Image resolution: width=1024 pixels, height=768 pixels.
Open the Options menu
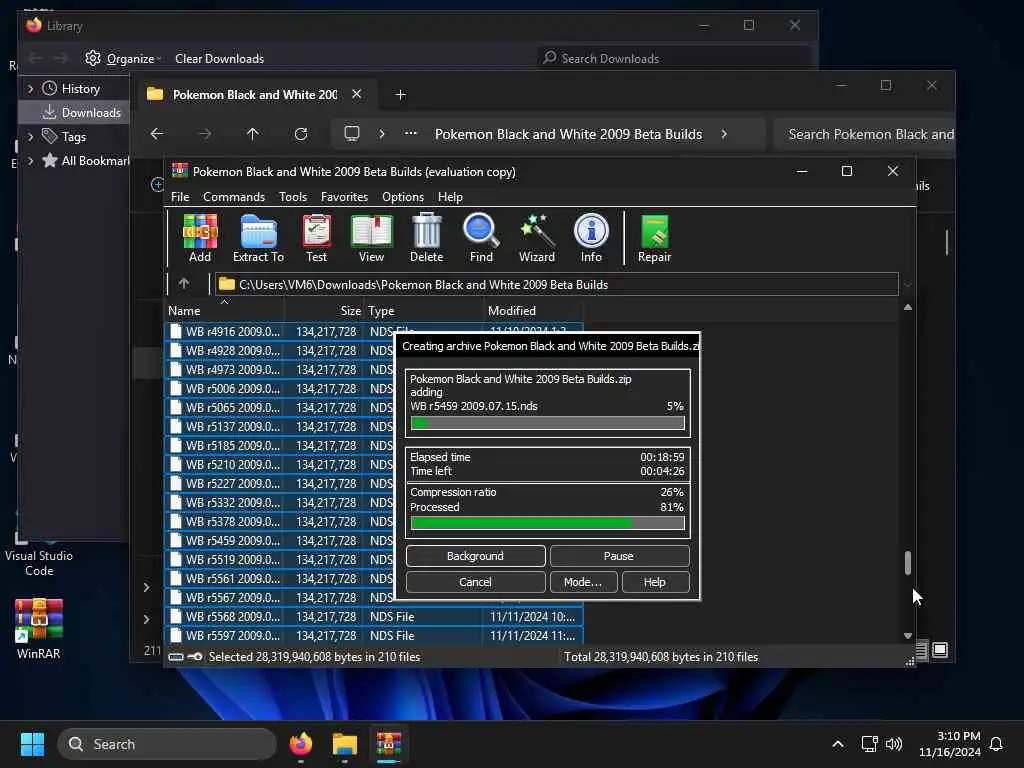pyautogui.click(x=403, y=197)
